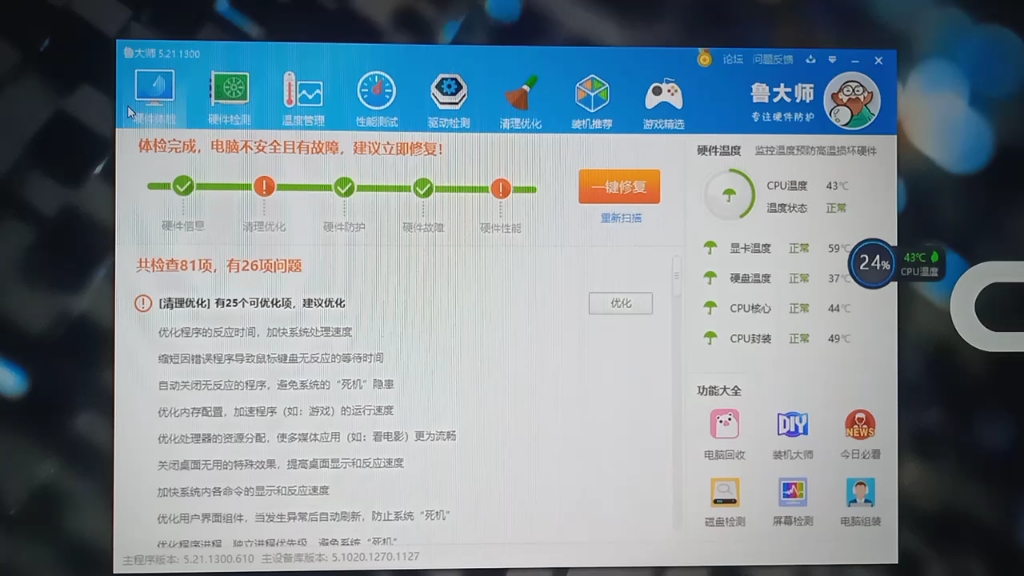Launch the 性能测试 performance test
The image size is (1024, 576).
tap(375, 95)
